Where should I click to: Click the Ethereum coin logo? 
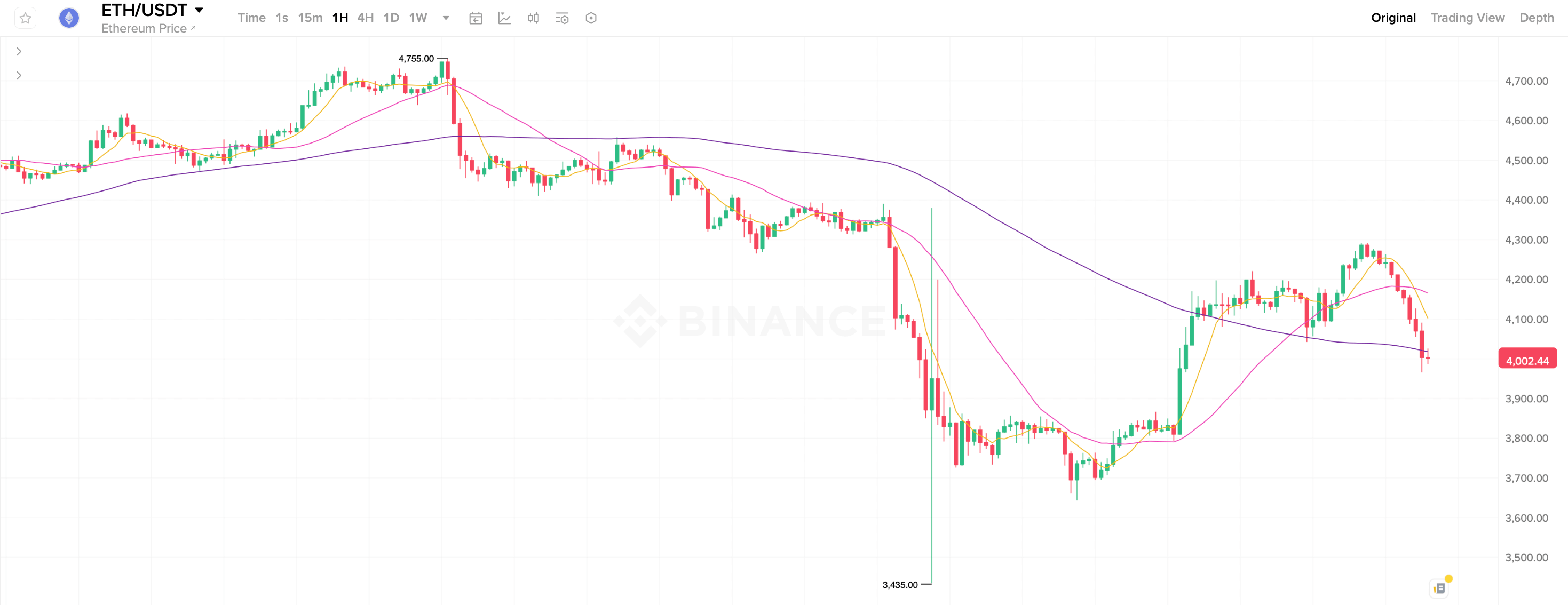69,18
